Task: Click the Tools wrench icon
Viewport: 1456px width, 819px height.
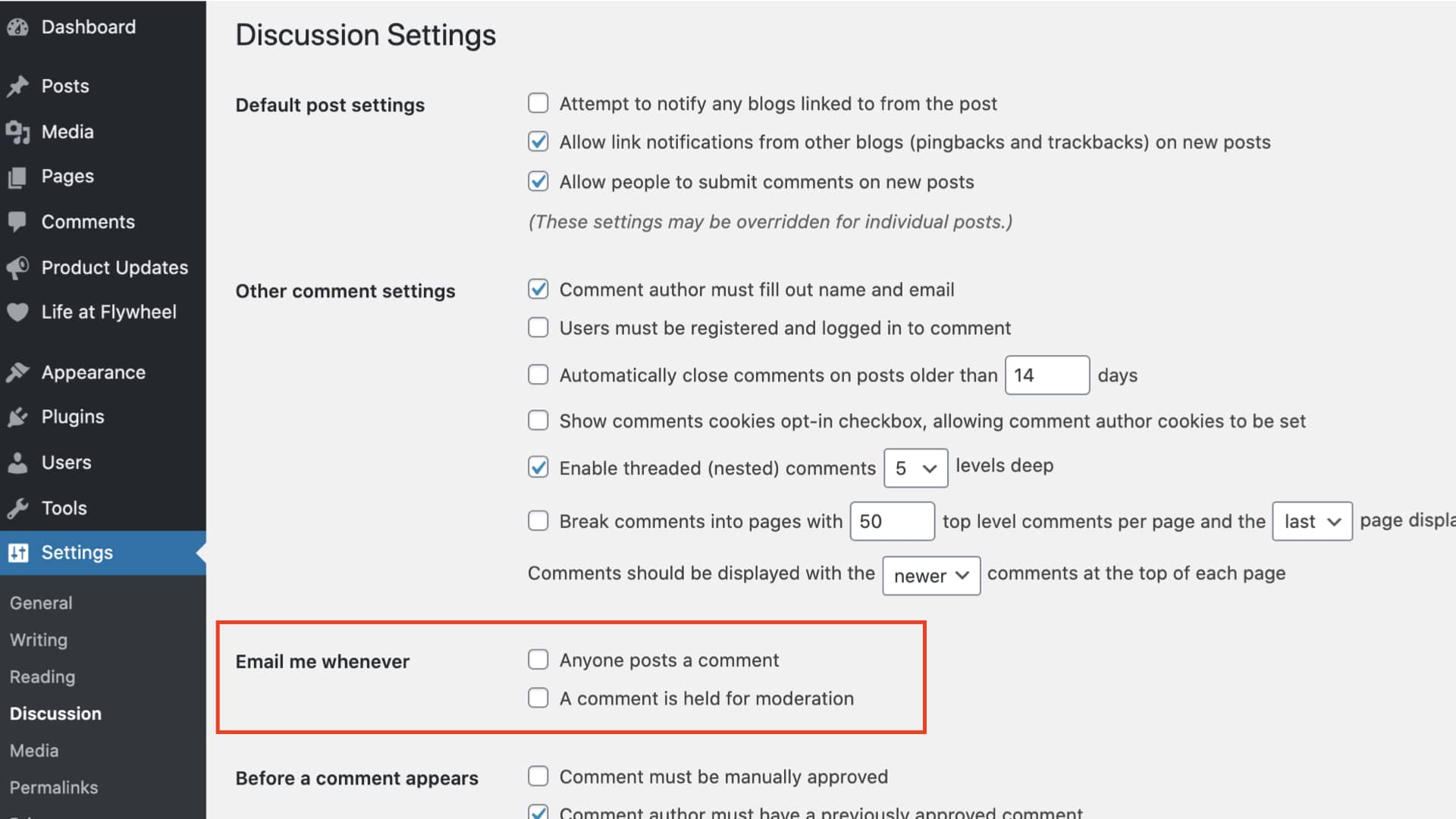Action: pyautogui.click(x=17, y=508)
